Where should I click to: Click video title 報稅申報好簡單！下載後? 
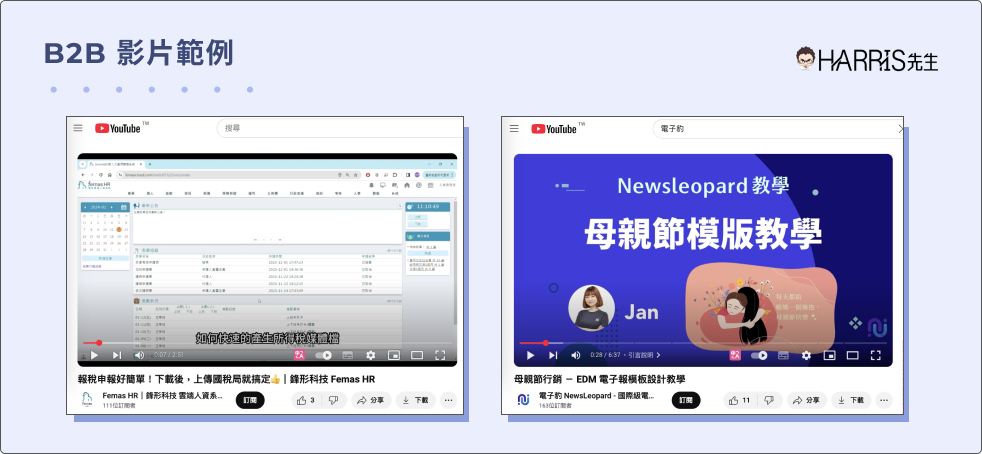pyautogui.click(x=226, y=379)
